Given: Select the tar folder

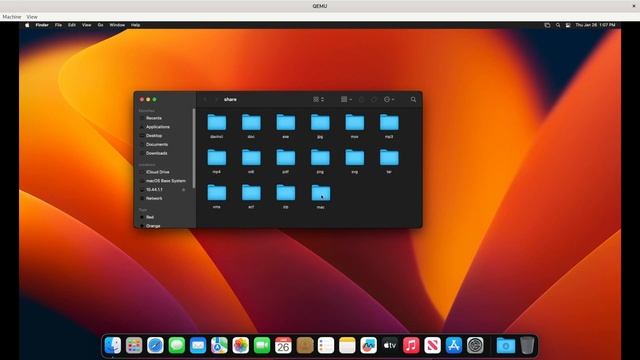Looking at the screenshot, I should point(389,161).
